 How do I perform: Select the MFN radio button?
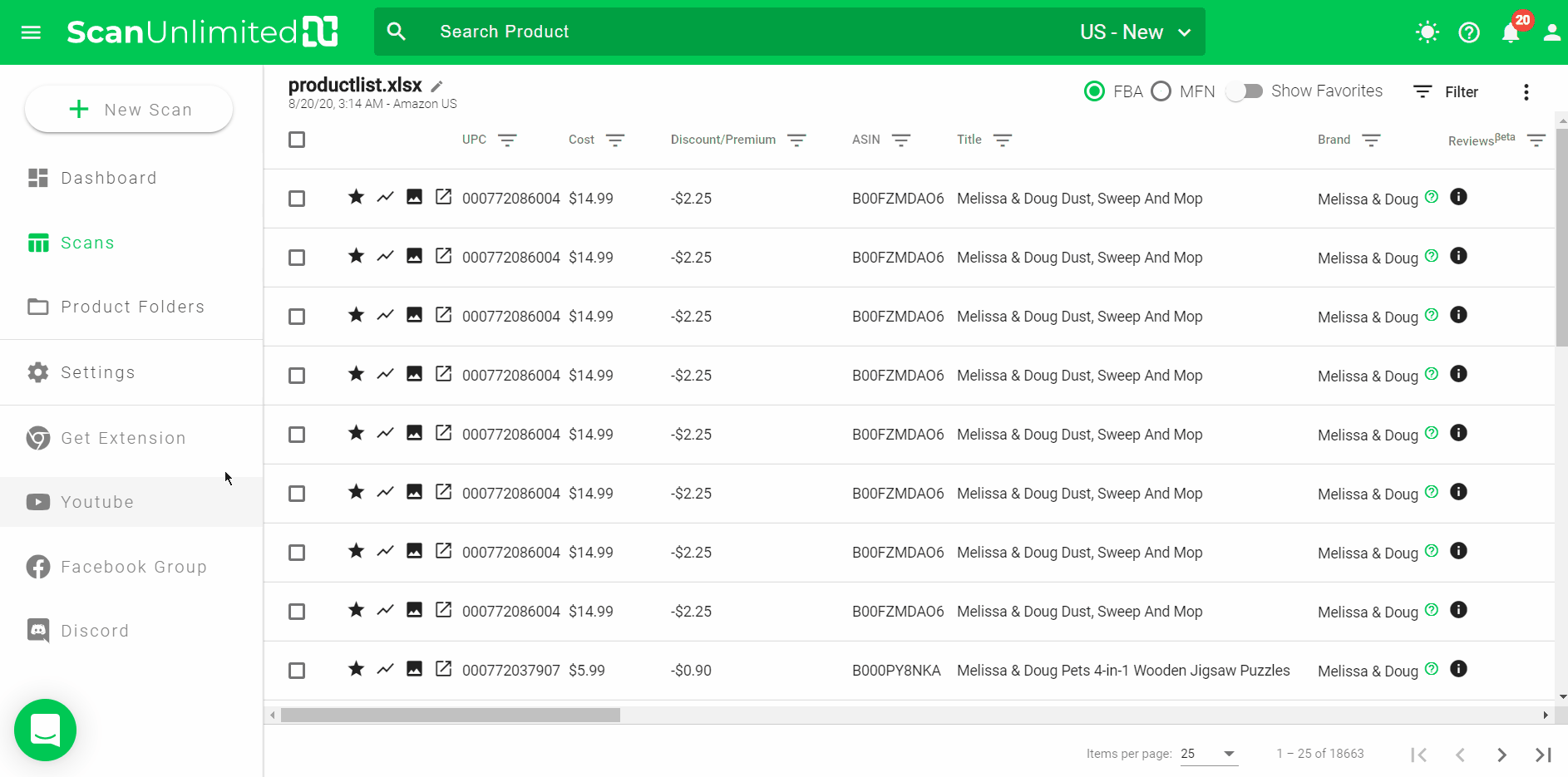(1161, 91)
